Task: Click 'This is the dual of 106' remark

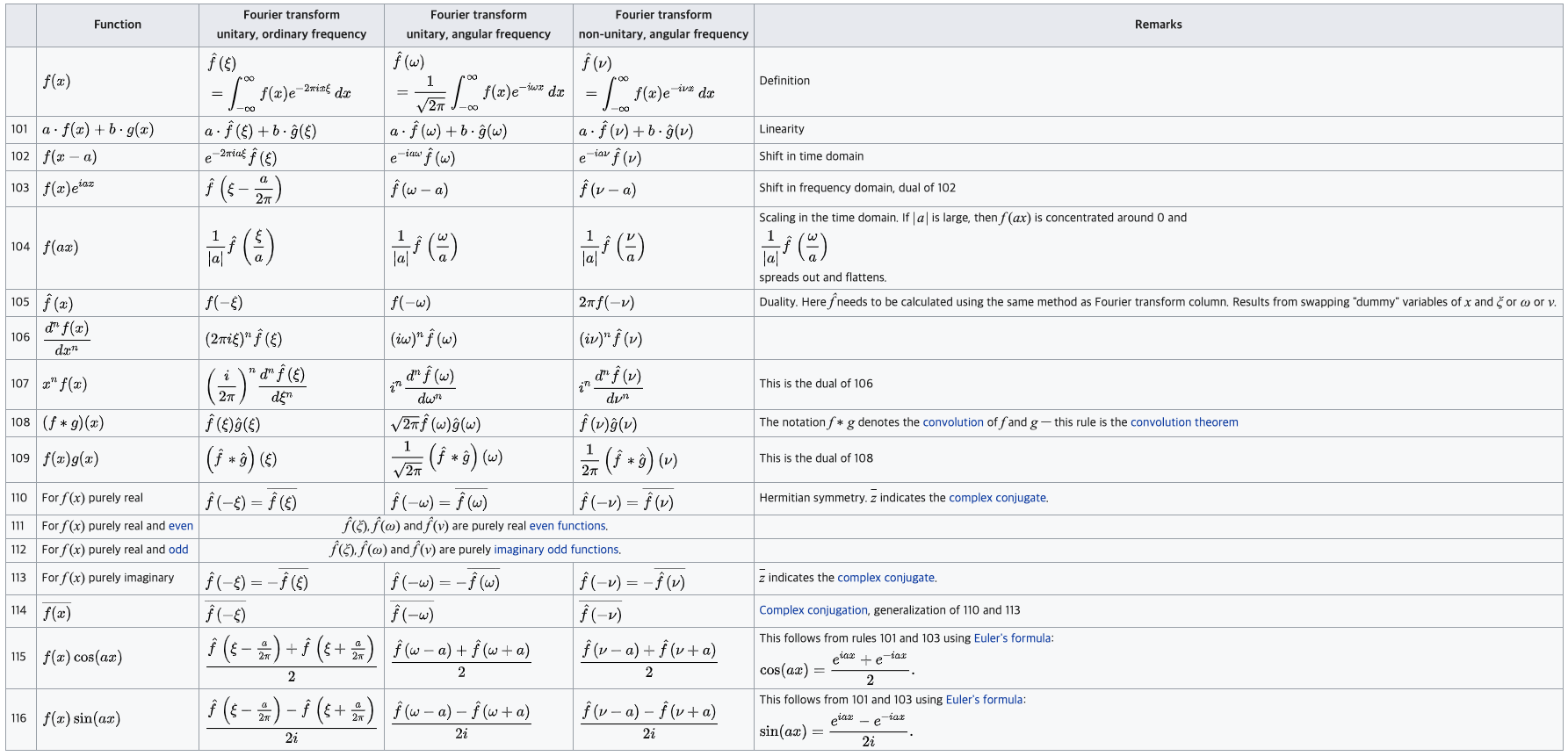Action: click(x=816, y=384)
